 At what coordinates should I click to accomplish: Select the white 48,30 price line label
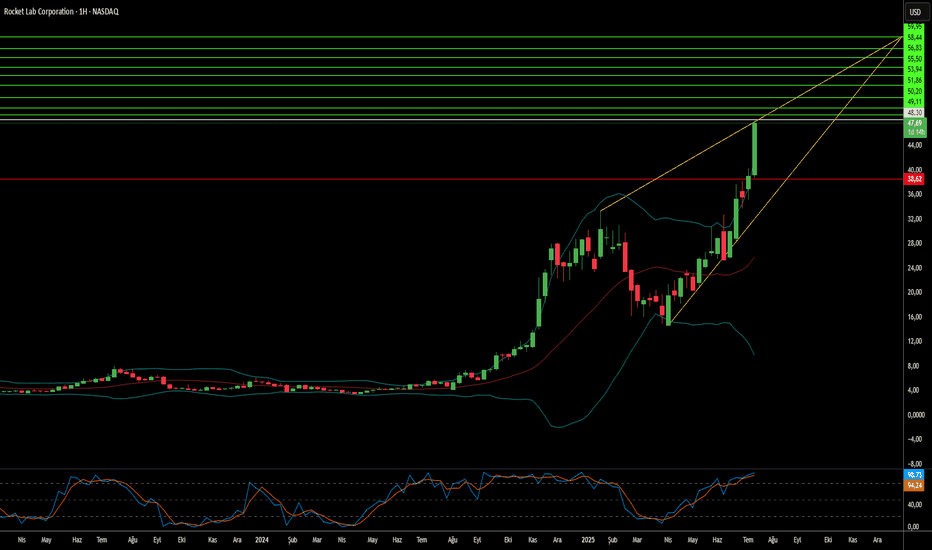click(x=914, y=112)
